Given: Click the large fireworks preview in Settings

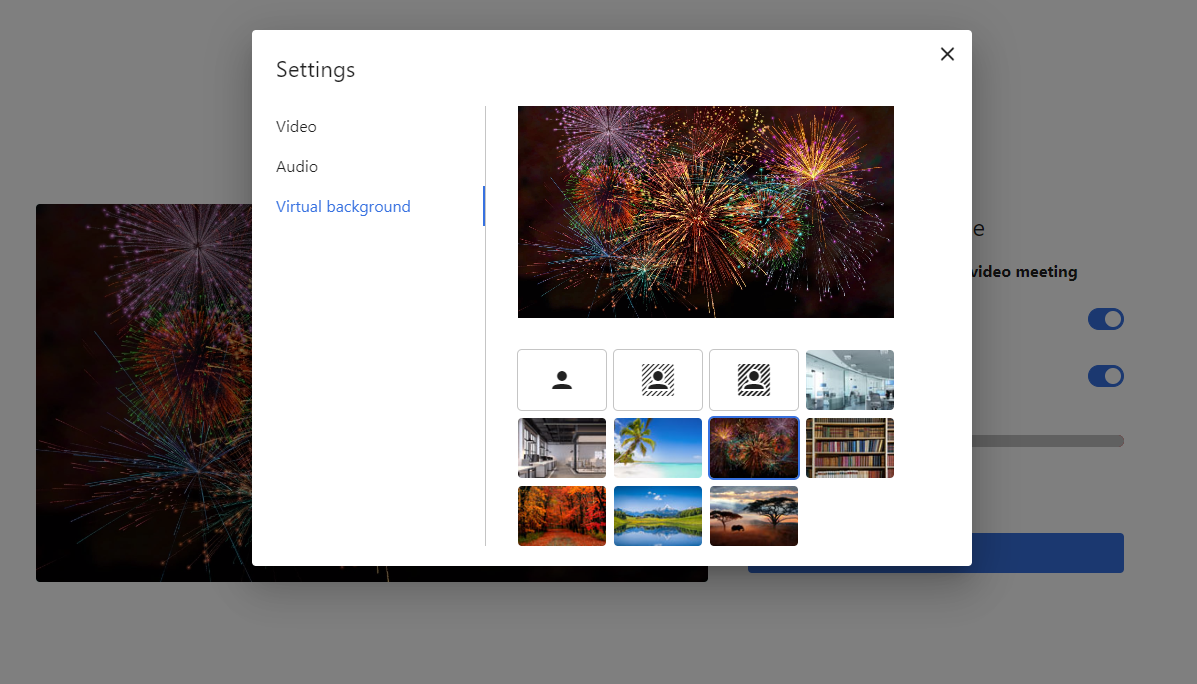Looking at the screenshot, I should pos(705,212).
